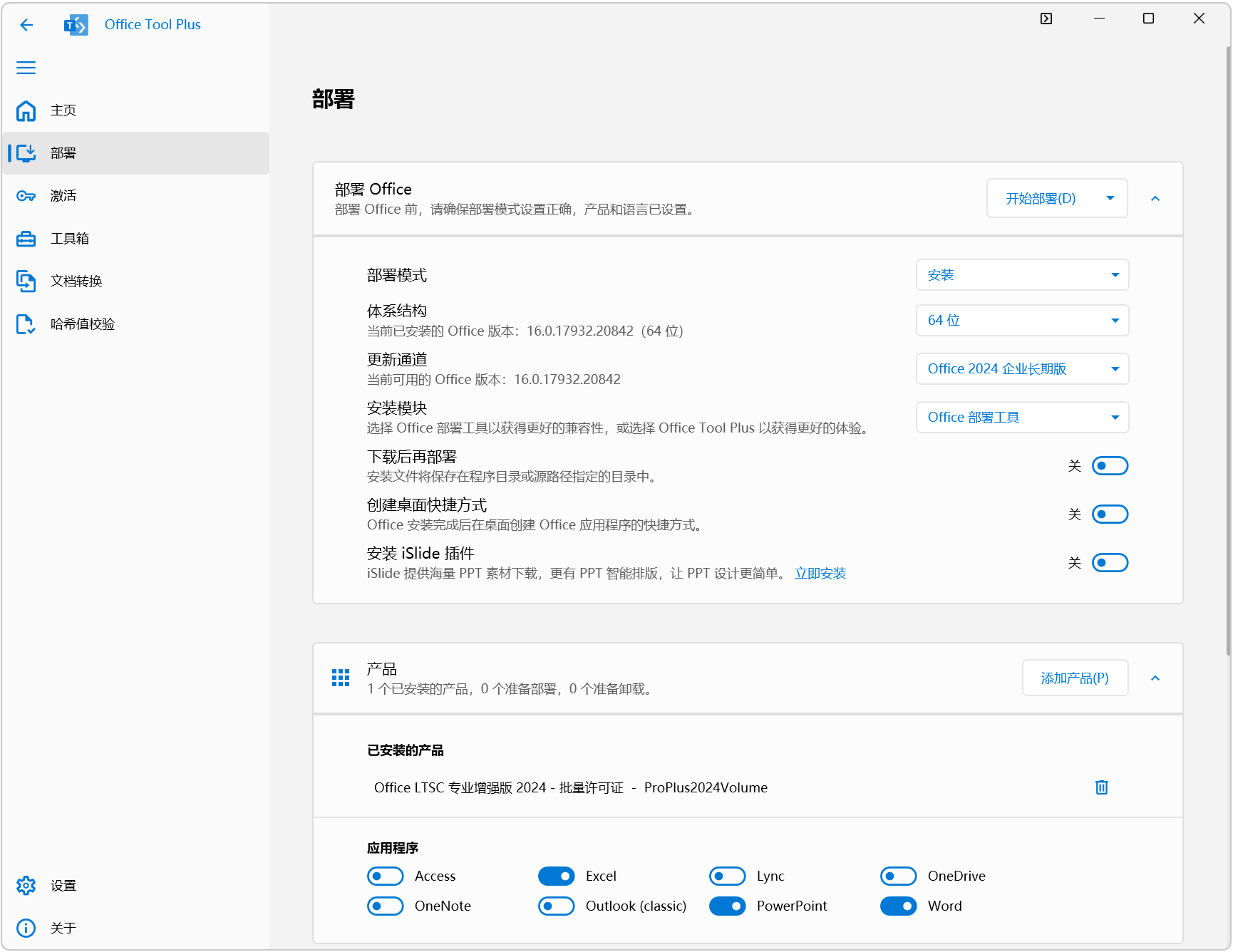Collapse the 产品 section chevron
Screen dimensions: 1233x952
point(1155,678)
